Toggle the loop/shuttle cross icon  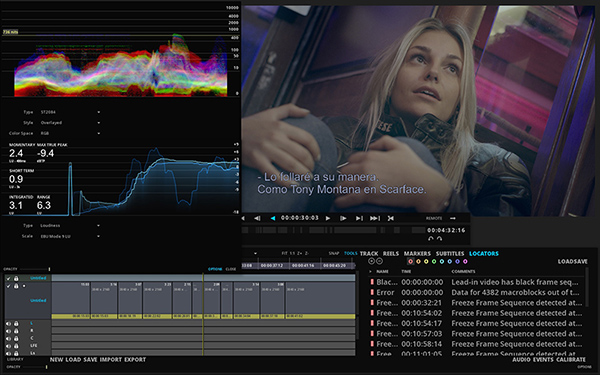point(391,218)
